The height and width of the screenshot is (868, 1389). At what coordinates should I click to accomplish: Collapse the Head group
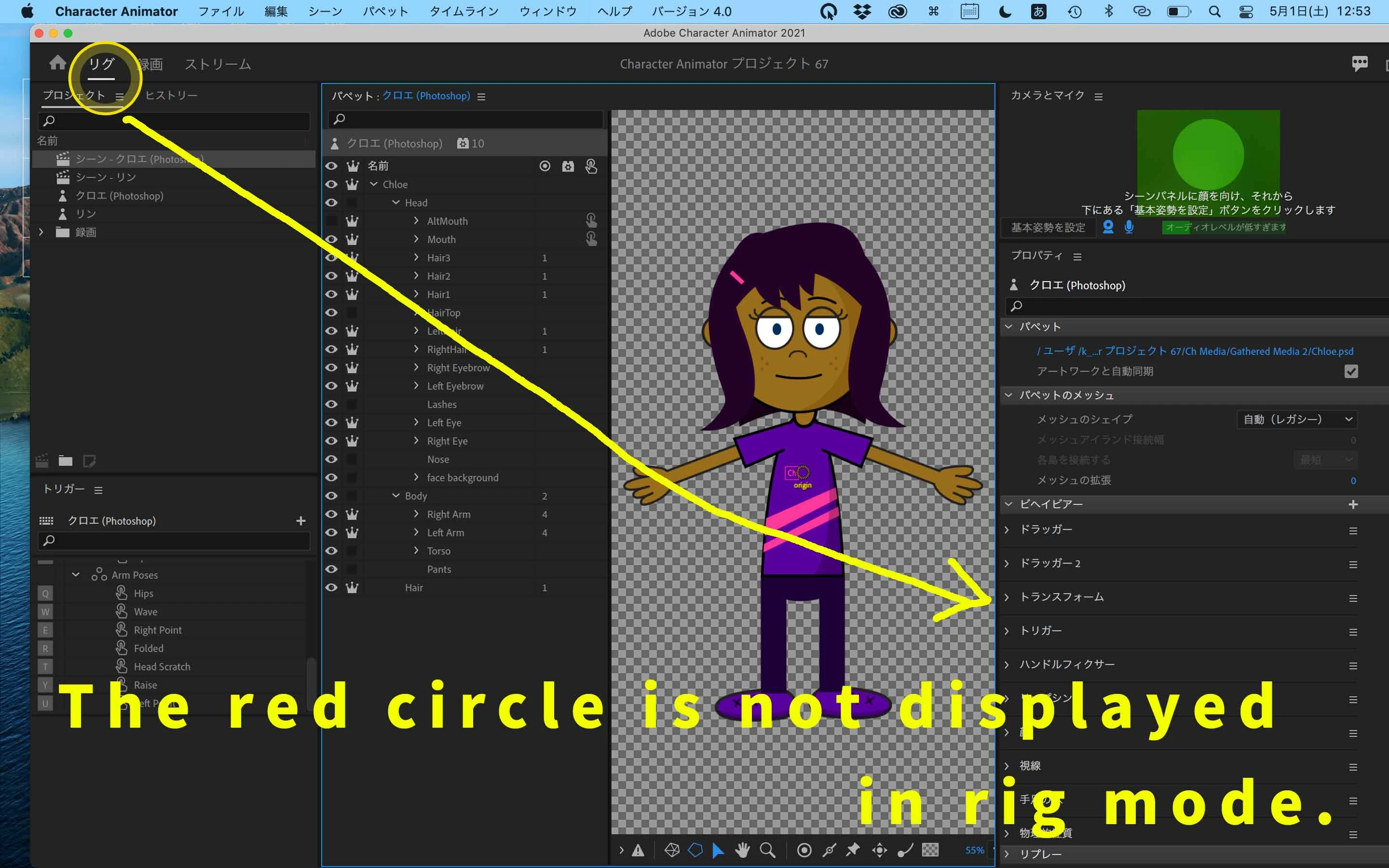click(395, 203)
